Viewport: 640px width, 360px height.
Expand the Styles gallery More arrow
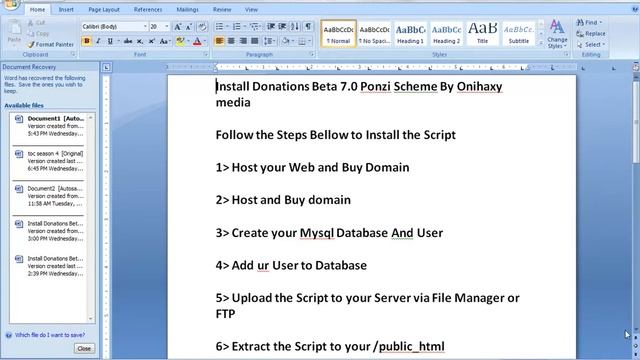tap(541, 43)
